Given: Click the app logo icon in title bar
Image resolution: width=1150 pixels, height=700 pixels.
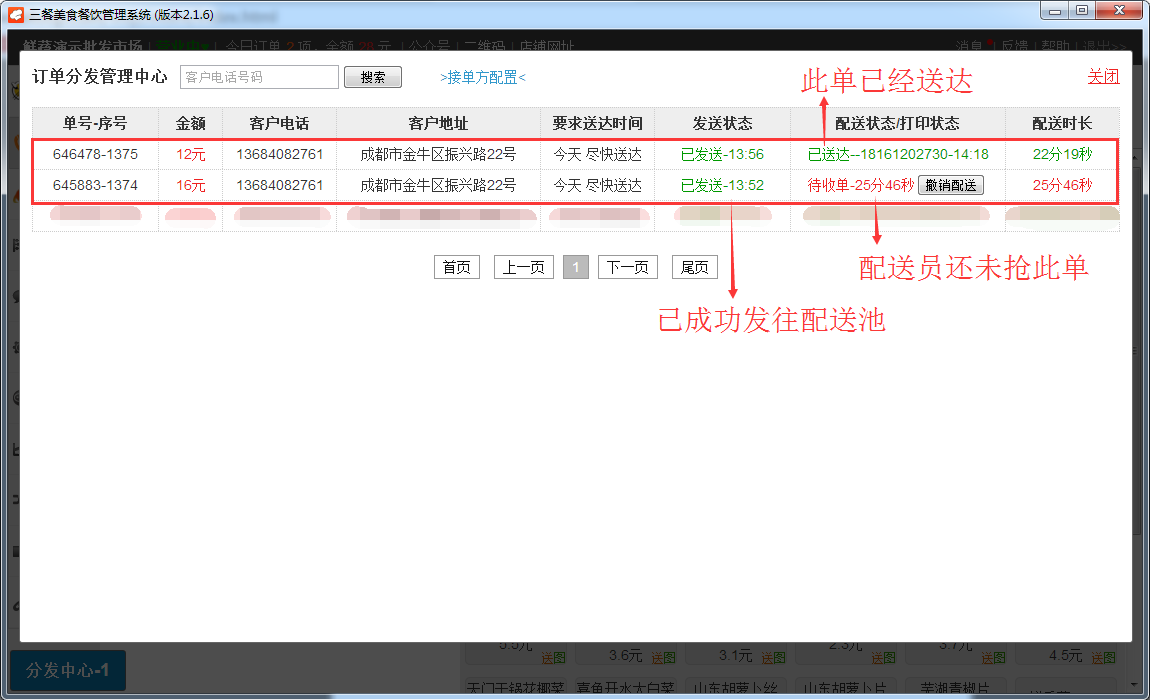Looking at the screenshot, I should tap(16, 12).
